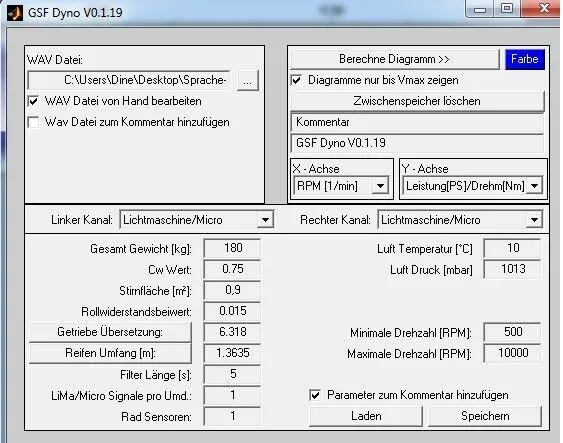Toggle WAV Datei von Hand bearbeiten checkbox
The width and height of the screenshot is (563, 443).
coord(33,101)
